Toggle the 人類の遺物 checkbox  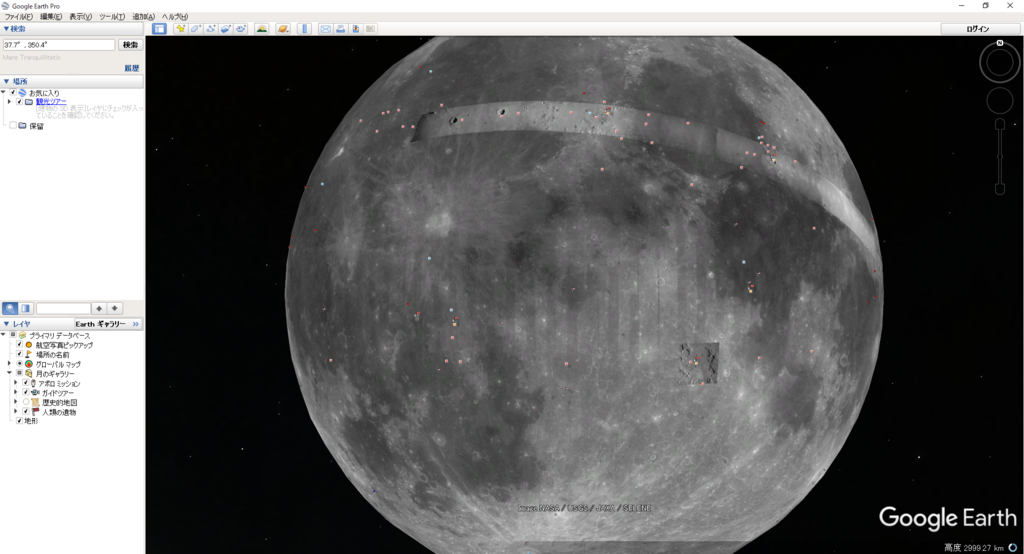26,412
